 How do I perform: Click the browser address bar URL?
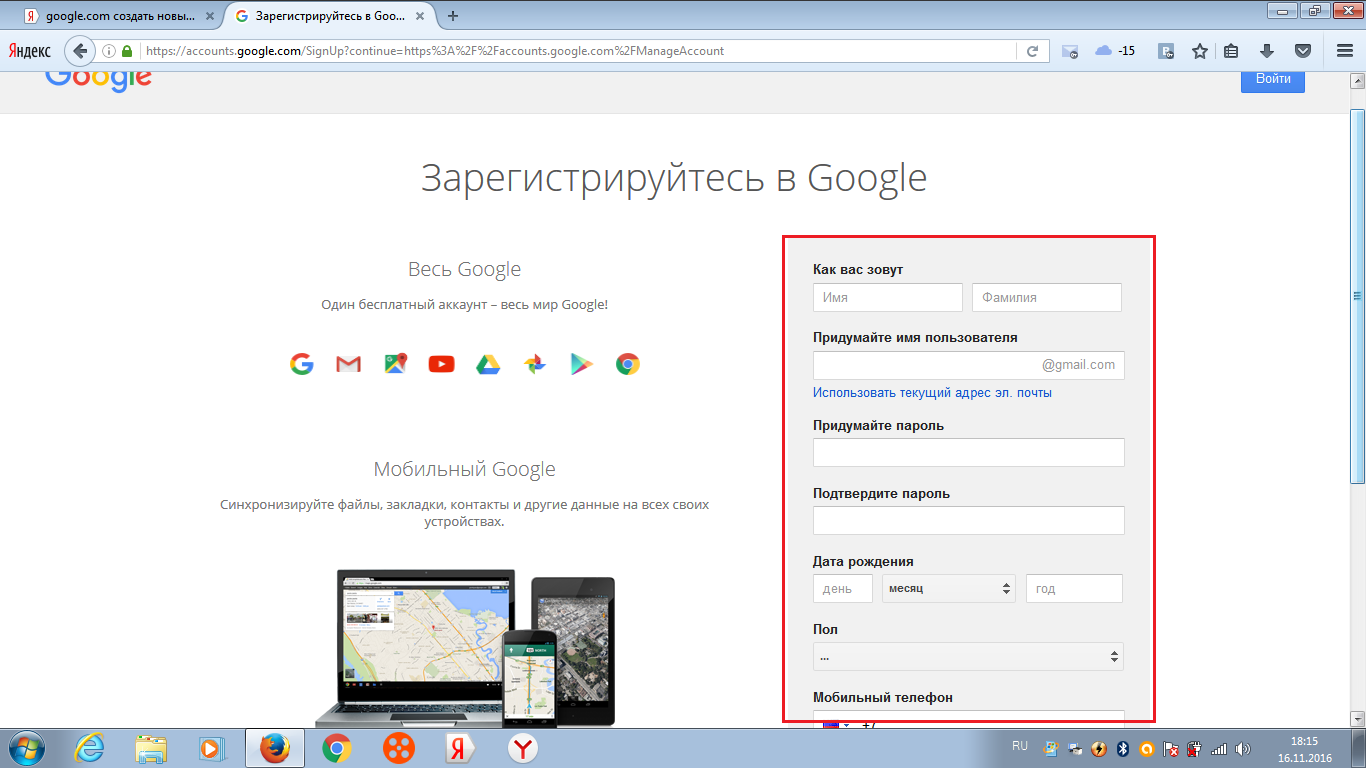(x=435, y=51)
